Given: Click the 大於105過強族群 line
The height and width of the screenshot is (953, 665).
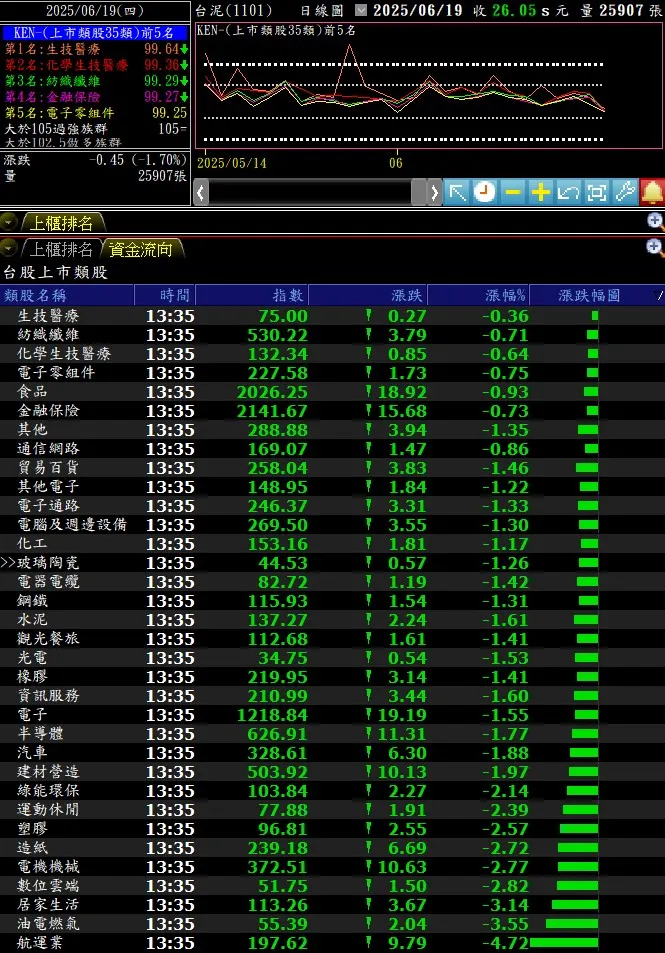Looking at the screenshot, I should tap(95, 128).
